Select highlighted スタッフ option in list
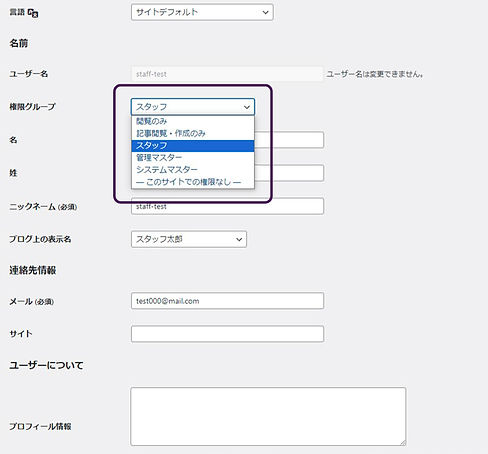The image size is (488, 454). coord(193,146)
